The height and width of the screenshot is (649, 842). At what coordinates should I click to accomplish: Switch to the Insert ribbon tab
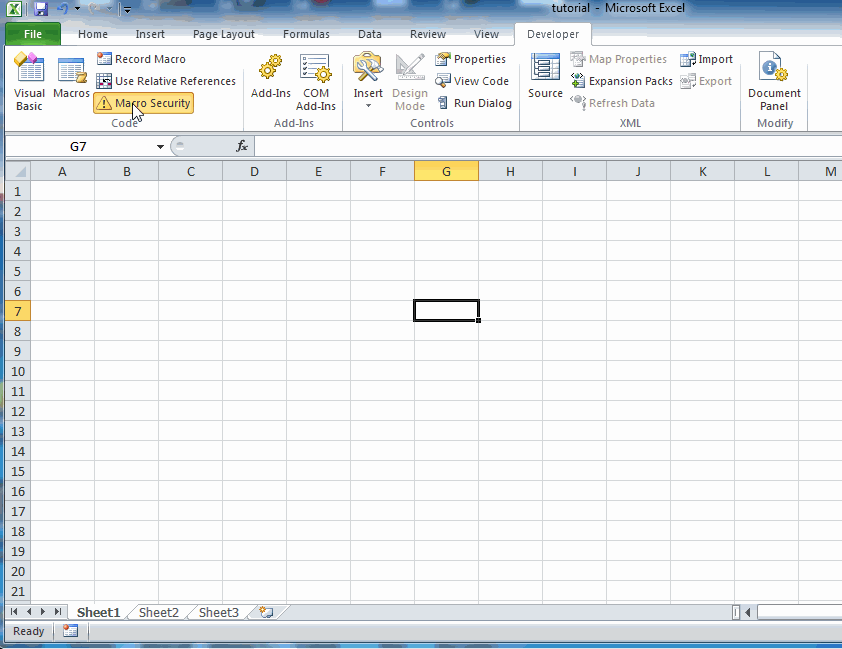pos(150,34)
